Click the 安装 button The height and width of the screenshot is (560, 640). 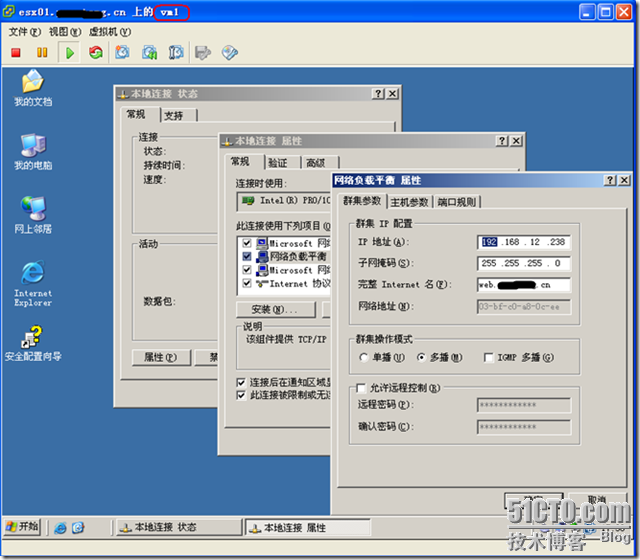pyautogui.click(x=275, y=310)
